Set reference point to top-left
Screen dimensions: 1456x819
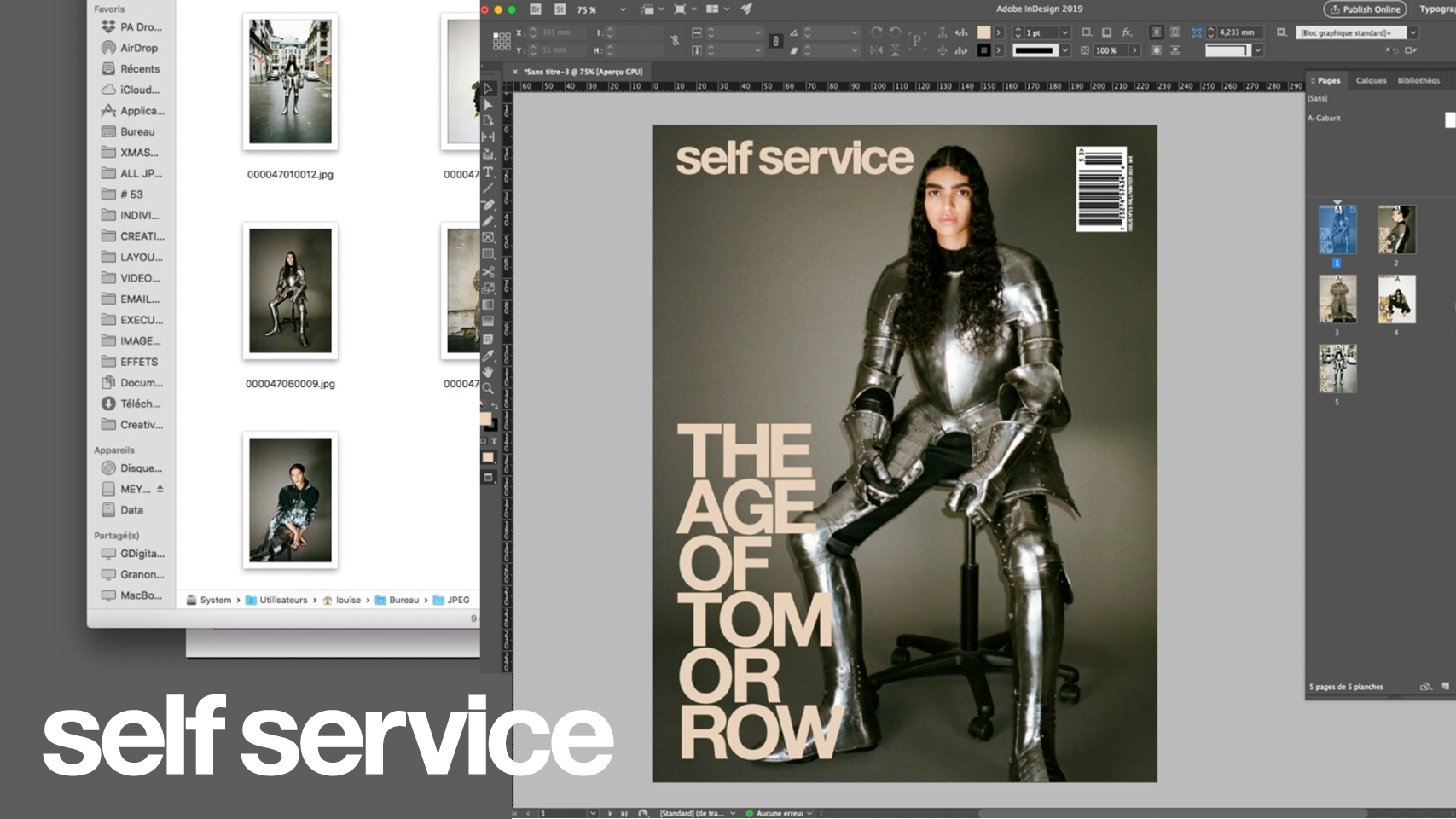(496, 34)
